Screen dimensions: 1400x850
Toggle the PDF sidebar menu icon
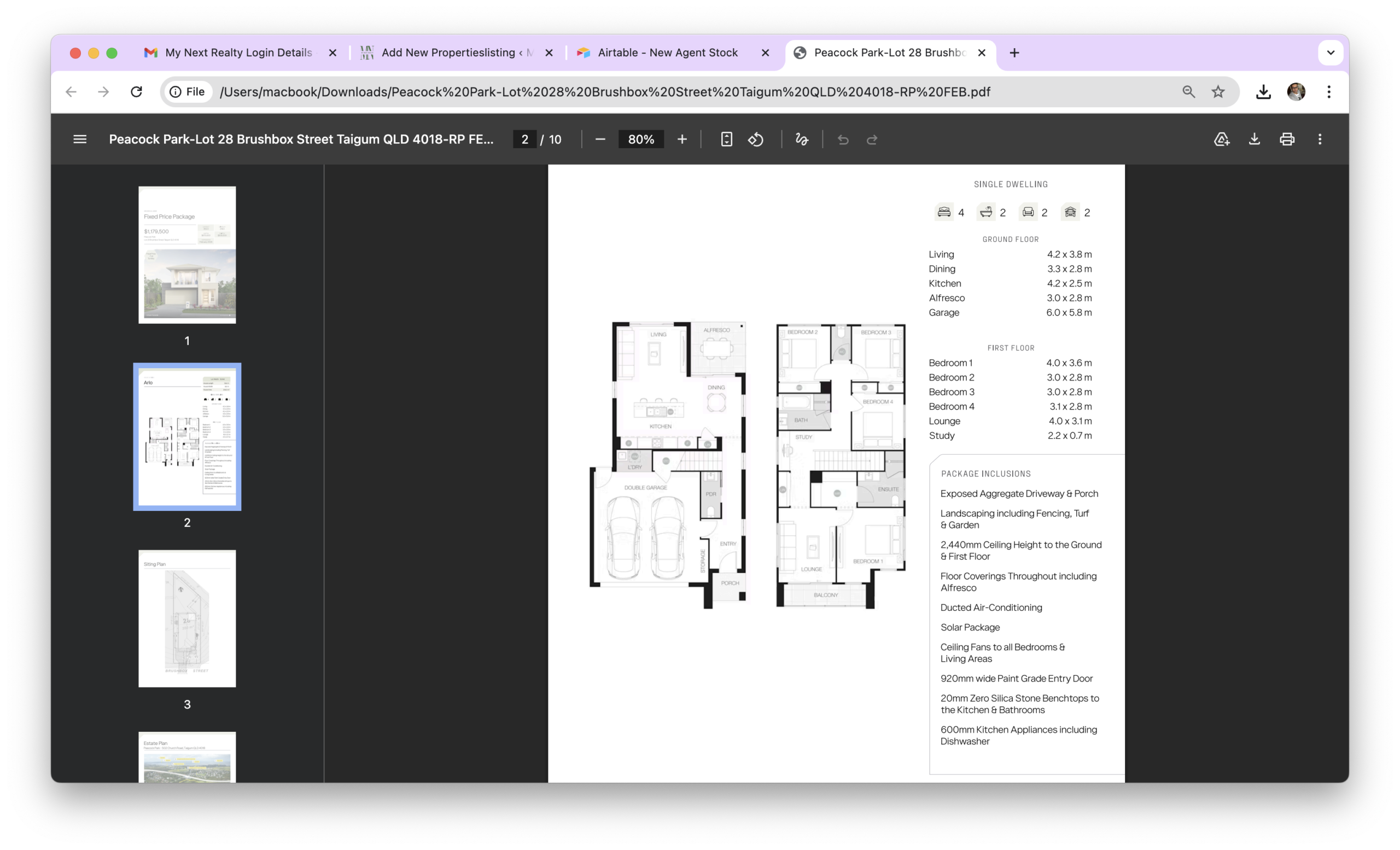click(x=80, y=139)
